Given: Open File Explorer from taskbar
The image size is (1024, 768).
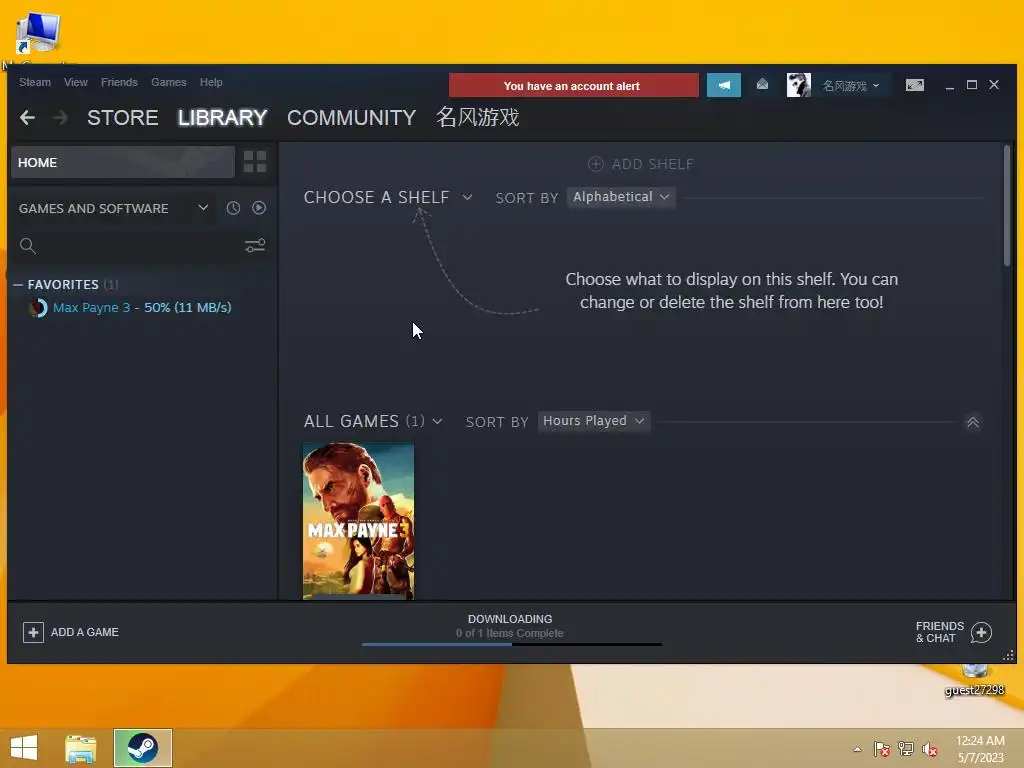Looking at the screenshot, I should point(81,748).
